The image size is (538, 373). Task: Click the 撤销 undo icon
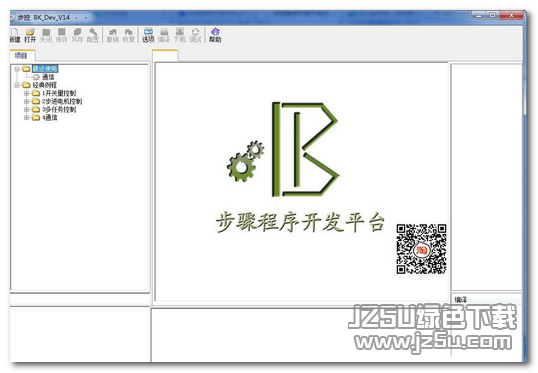(x=113, y=36)
